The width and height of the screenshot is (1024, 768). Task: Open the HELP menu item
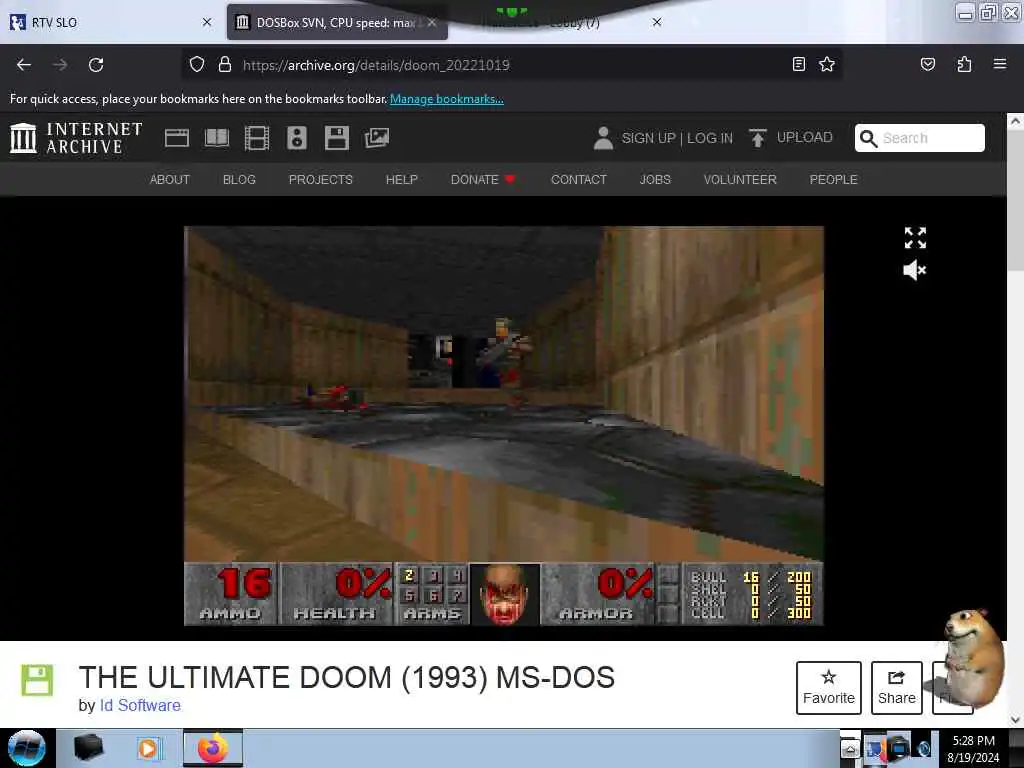[402, 180]
